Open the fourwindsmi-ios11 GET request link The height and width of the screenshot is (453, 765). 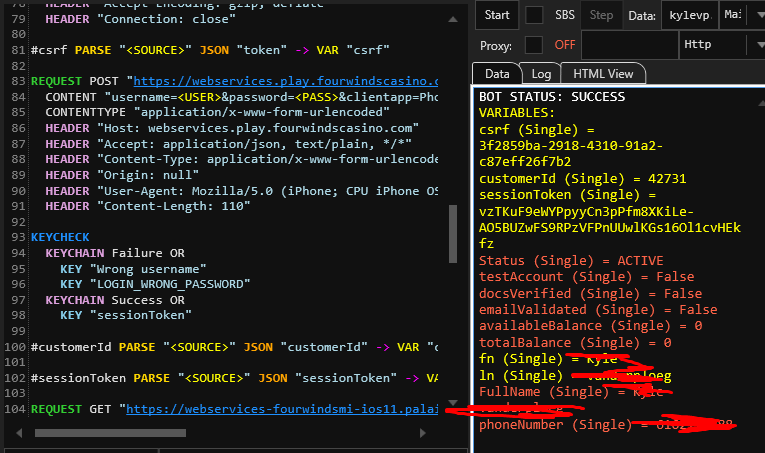coord(282,409)
